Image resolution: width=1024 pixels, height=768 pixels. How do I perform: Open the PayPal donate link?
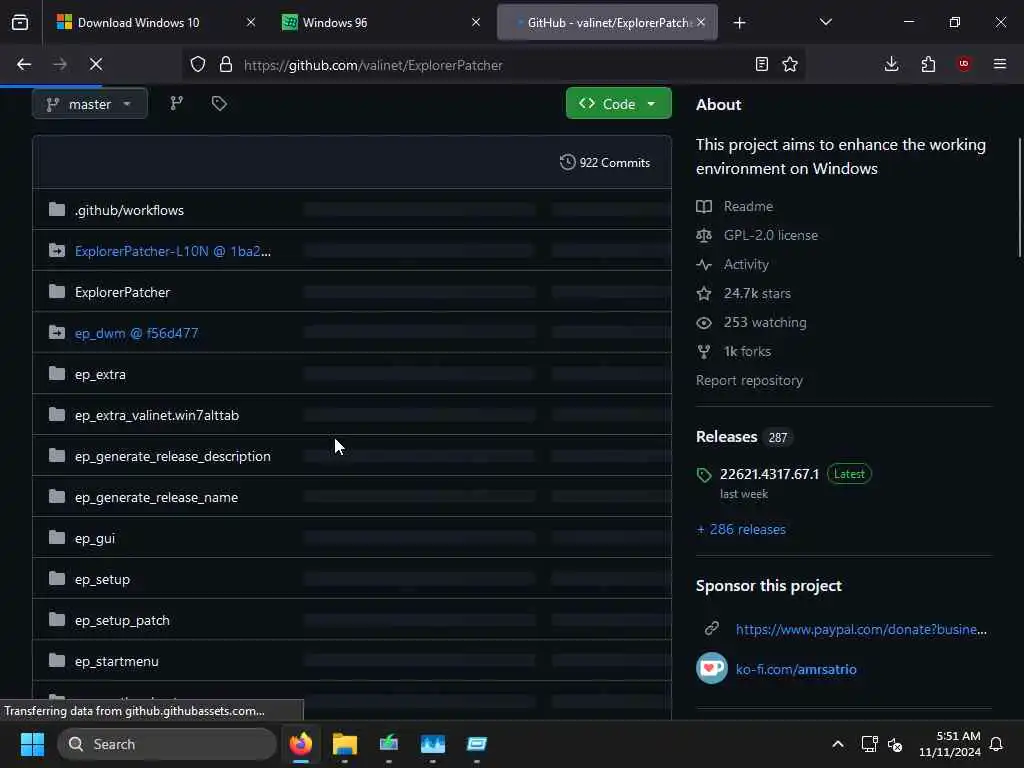click(861, 630)
